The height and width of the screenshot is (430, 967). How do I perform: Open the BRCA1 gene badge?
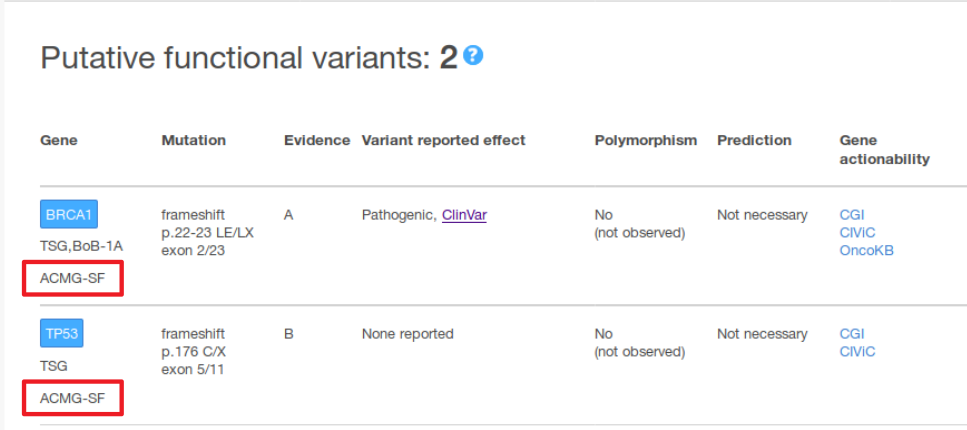coord(69,215)
